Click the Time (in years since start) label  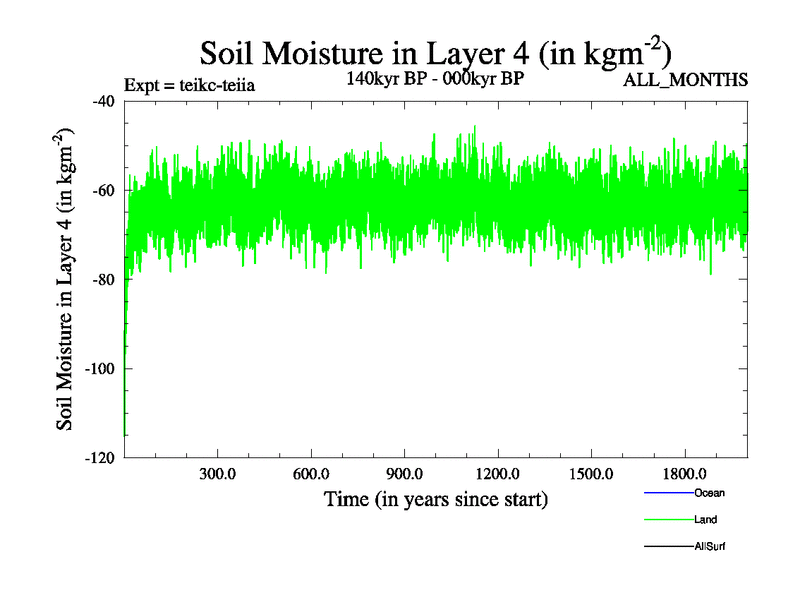coord(436,498)
